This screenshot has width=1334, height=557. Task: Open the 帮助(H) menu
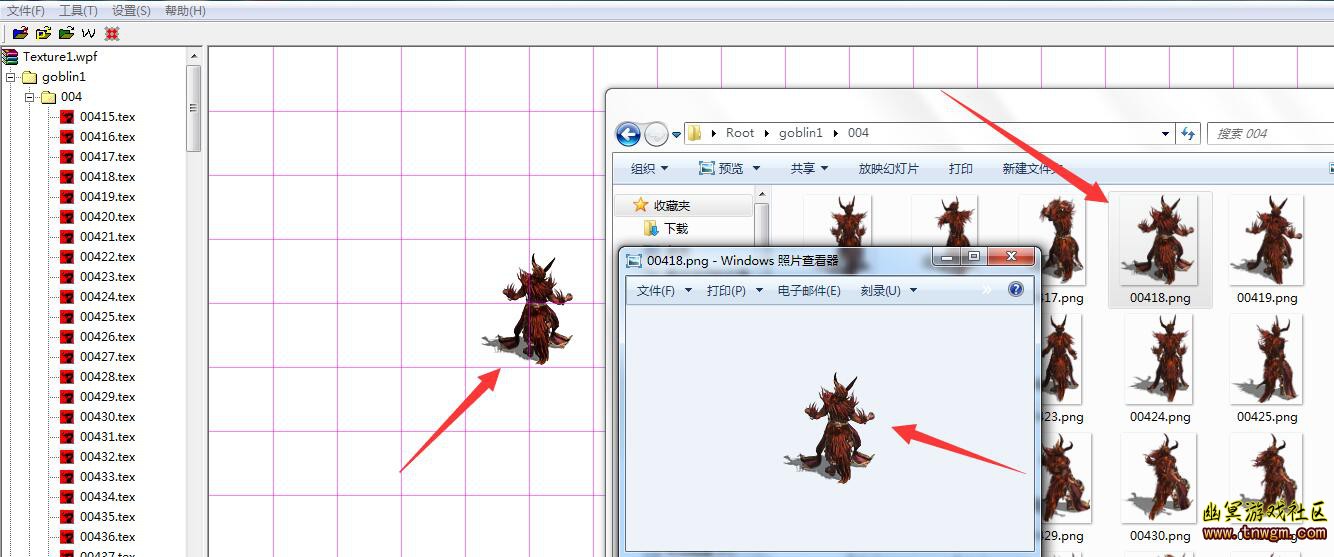point(185,10)
